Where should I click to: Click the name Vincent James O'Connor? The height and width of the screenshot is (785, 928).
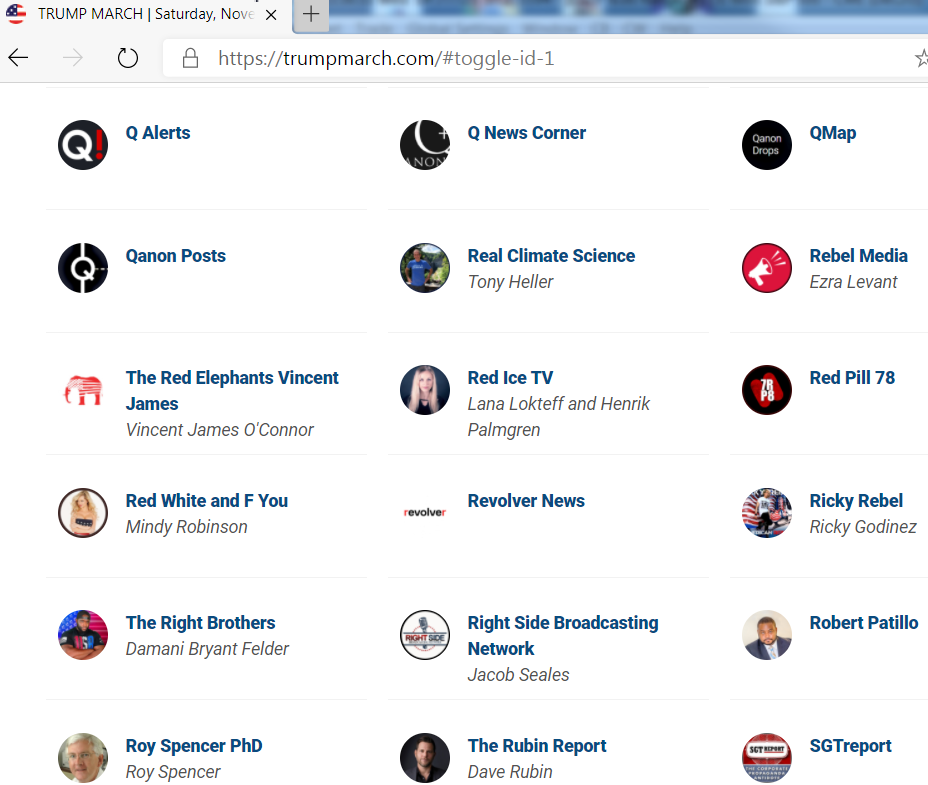pos(220,430)
